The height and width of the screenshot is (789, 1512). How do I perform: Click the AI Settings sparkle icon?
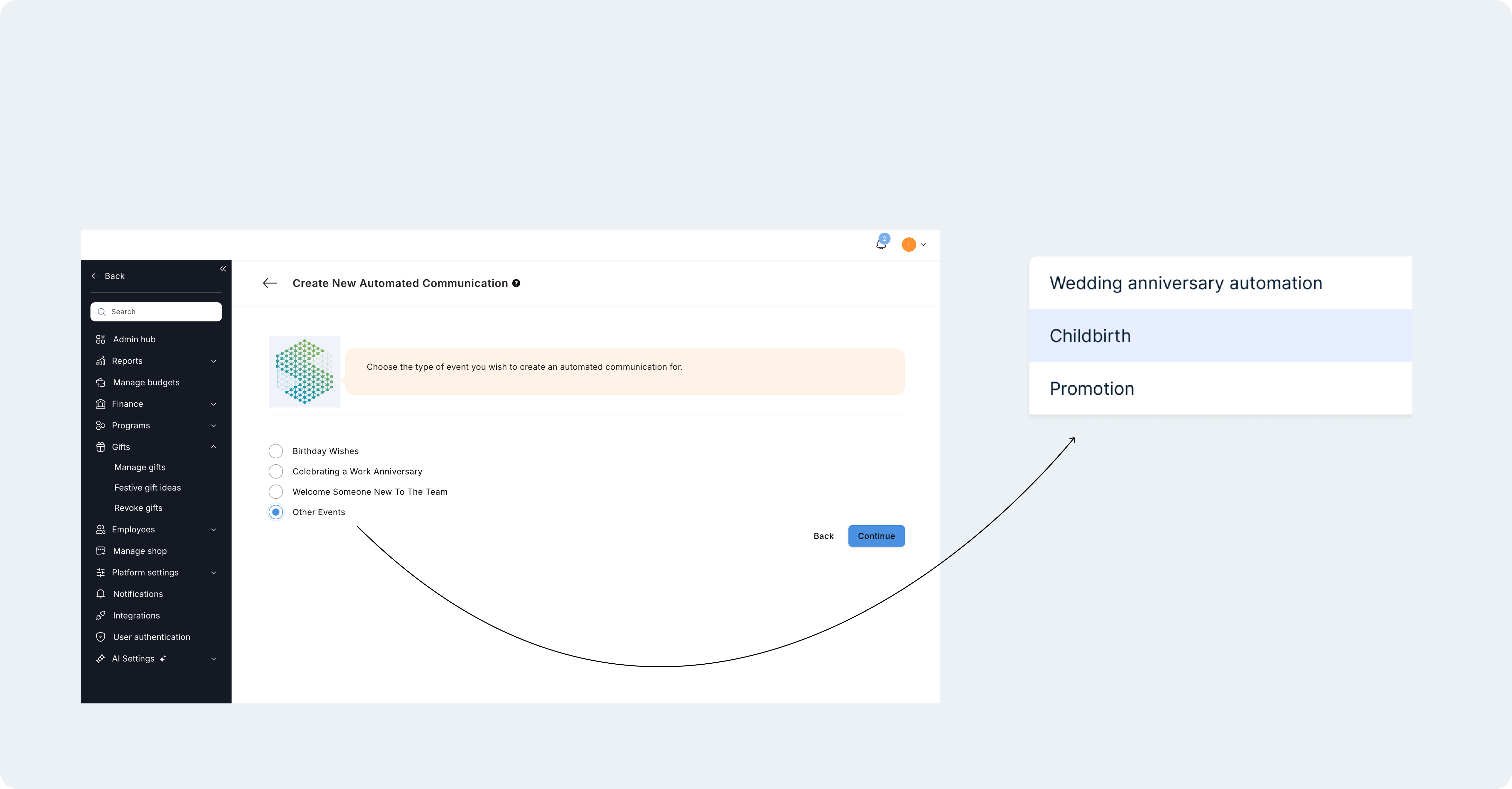click(100, 659)
